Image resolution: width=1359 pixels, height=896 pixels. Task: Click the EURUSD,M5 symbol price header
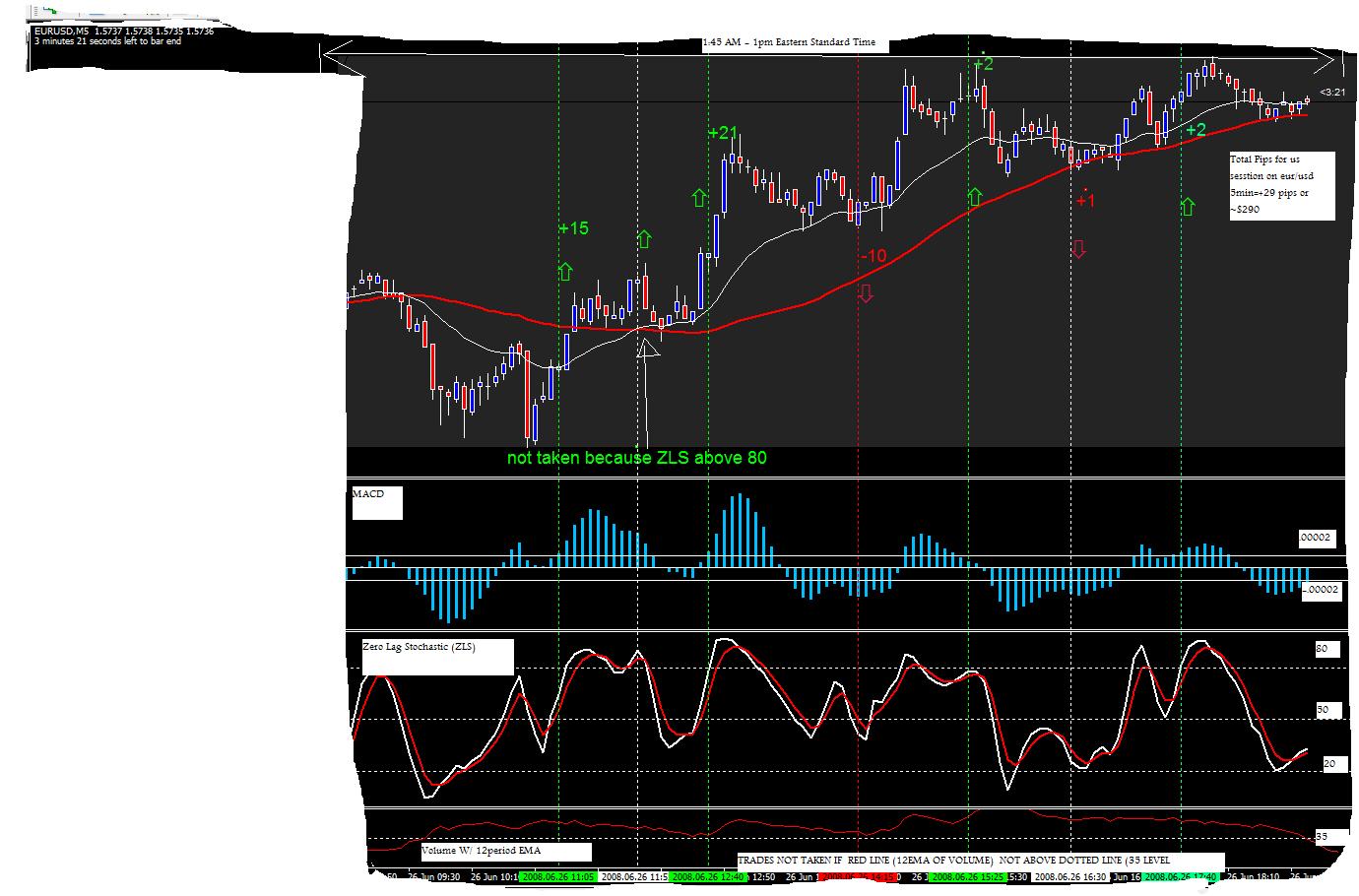coord(123,32)
